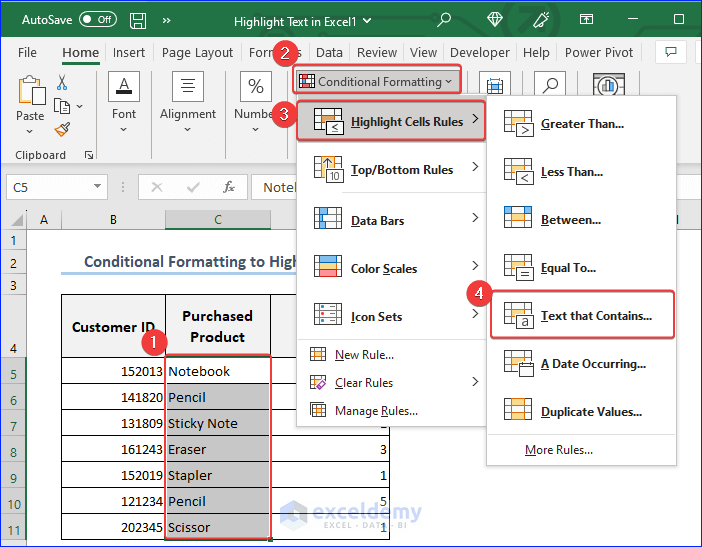The image size is (702, 547).
Task: Expand the Name Box dropdown arrow
Action: [98, 187]
